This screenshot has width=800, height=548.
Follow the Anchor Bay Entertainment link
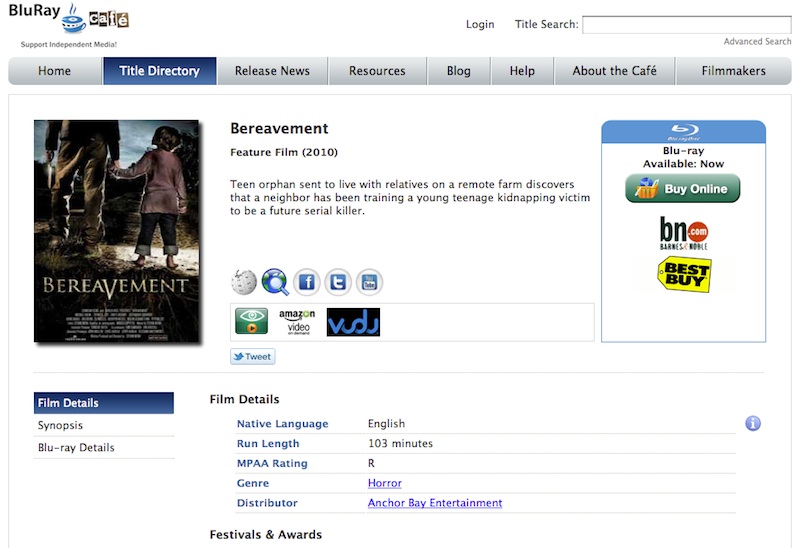pos(434,503)
